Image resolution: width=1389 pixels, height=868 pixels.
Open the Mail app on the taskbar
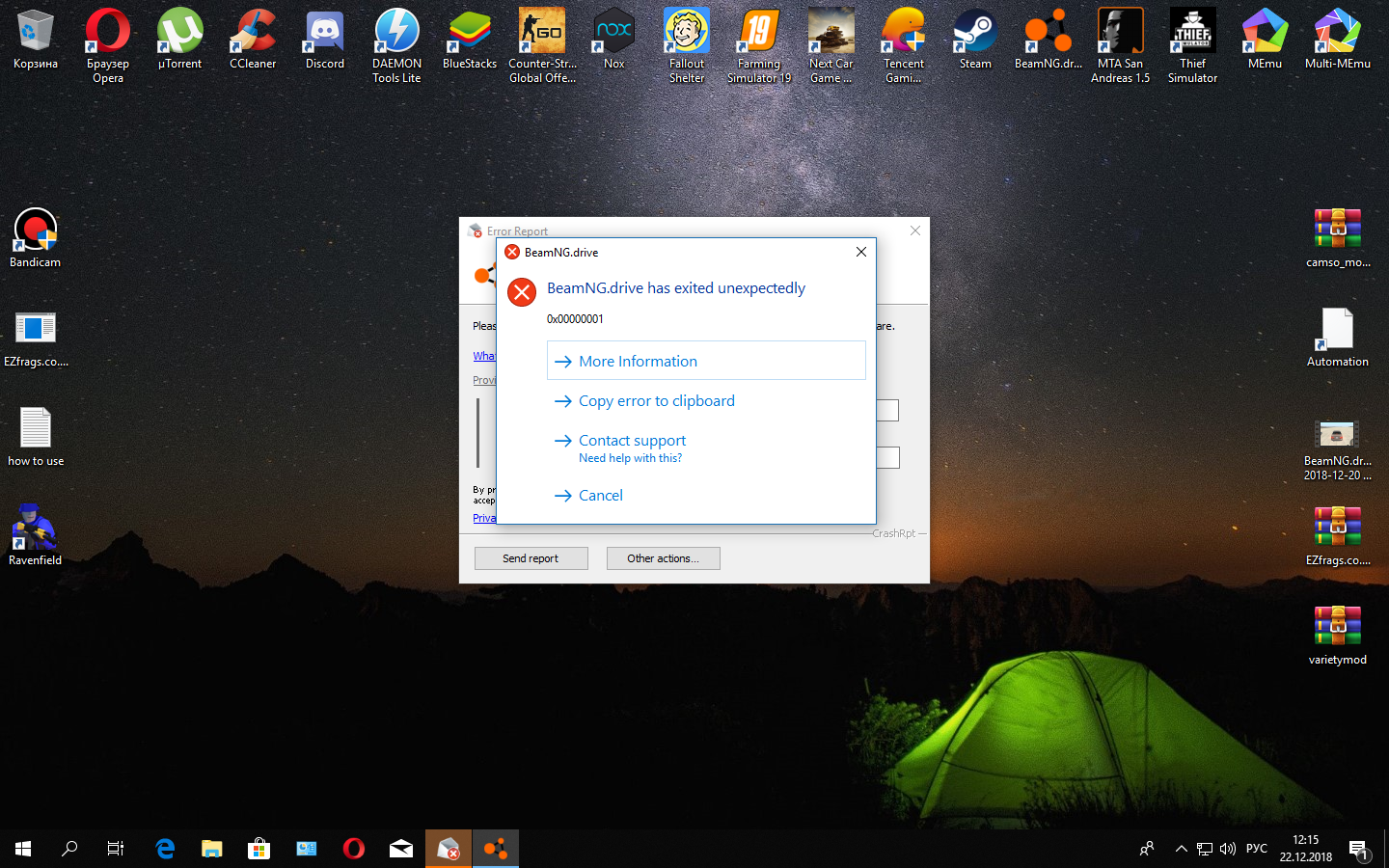(x=401, y=849)
